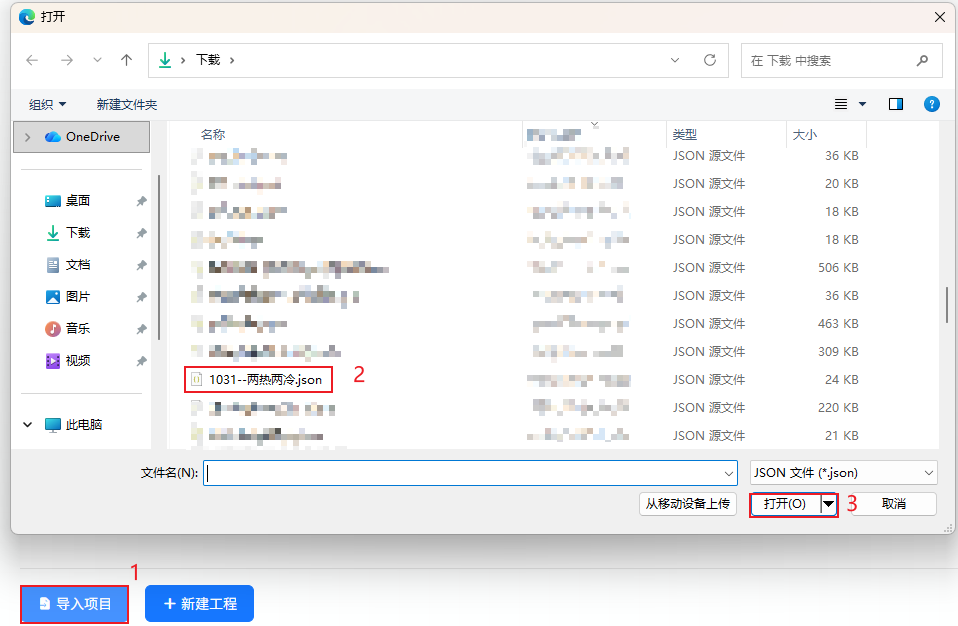Click the pin icon beside 视频
Viewport: 958px width, 626px height.
coord(141,361)
